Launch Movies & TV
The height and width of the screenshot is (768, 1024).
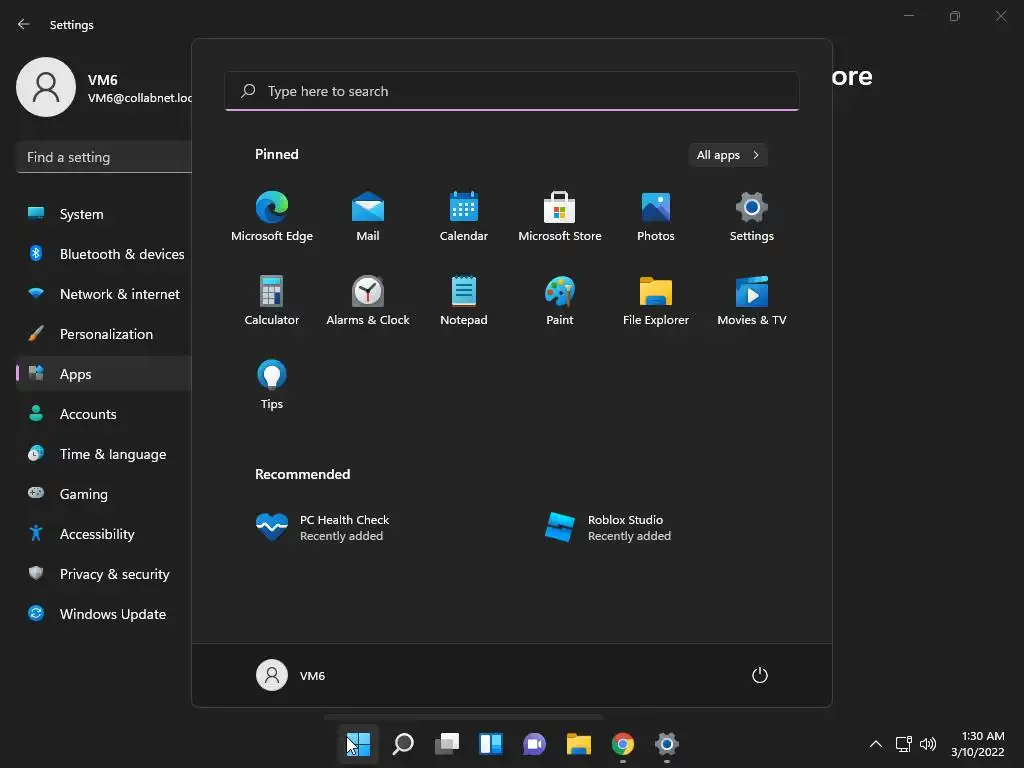tap(752, 300)
